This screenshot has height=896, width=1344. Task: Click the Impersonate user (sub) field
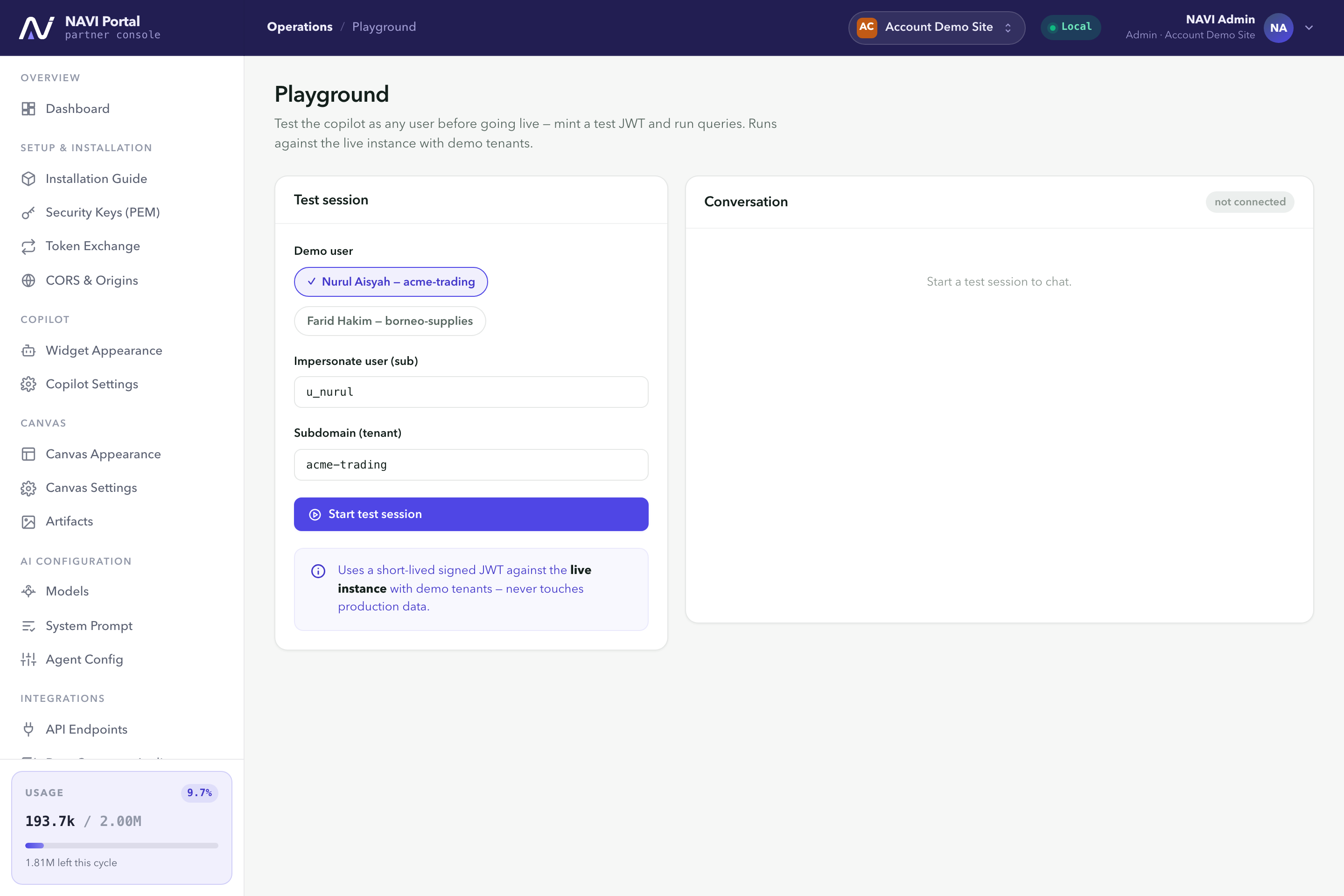tap(471, 392)
